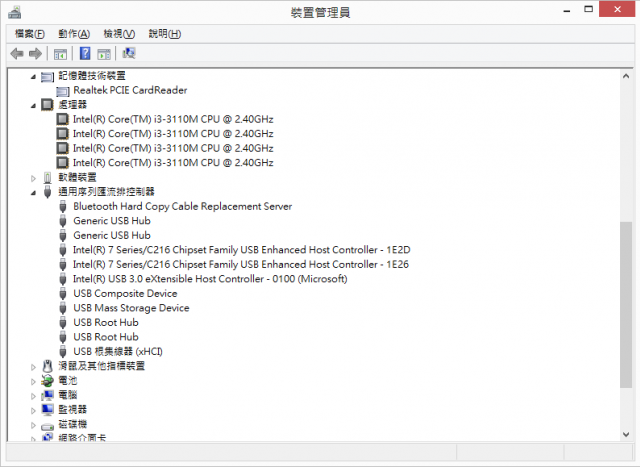Click the USB 根集線器 (xHCI) device icon
Image resolution: width=640 pixels, height=467 pixels.
63,352
